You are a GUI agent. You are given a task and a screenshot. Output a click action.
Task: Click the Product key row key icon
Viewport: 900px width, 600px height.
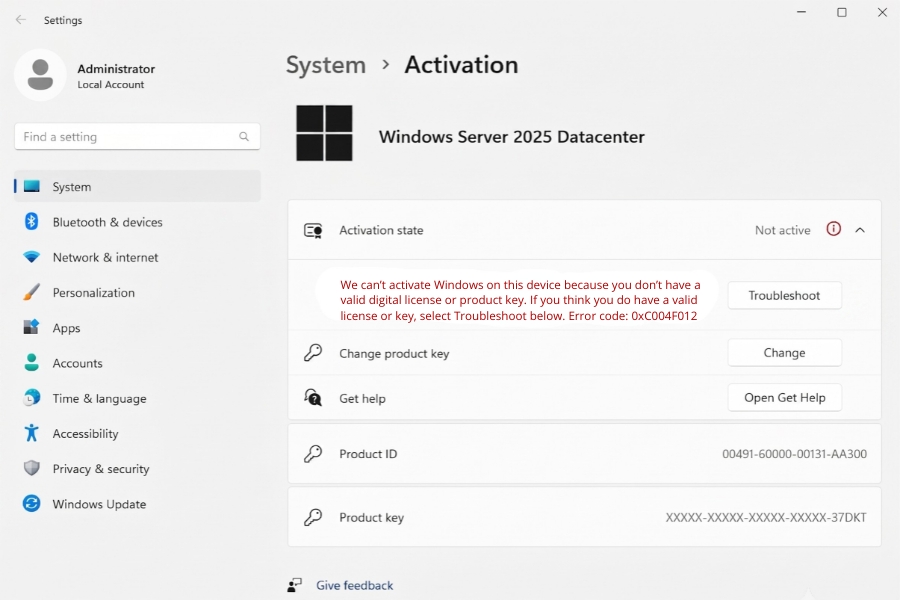(313, 517)
